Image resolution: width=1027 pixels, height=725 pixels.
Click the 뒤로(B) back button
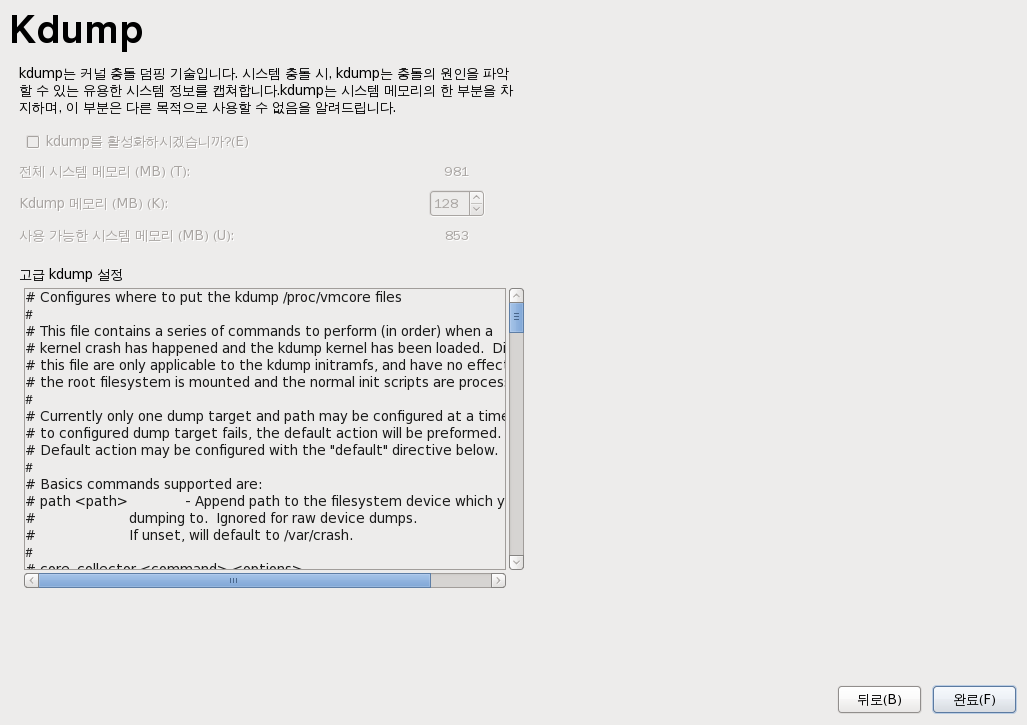coord(879,699)
